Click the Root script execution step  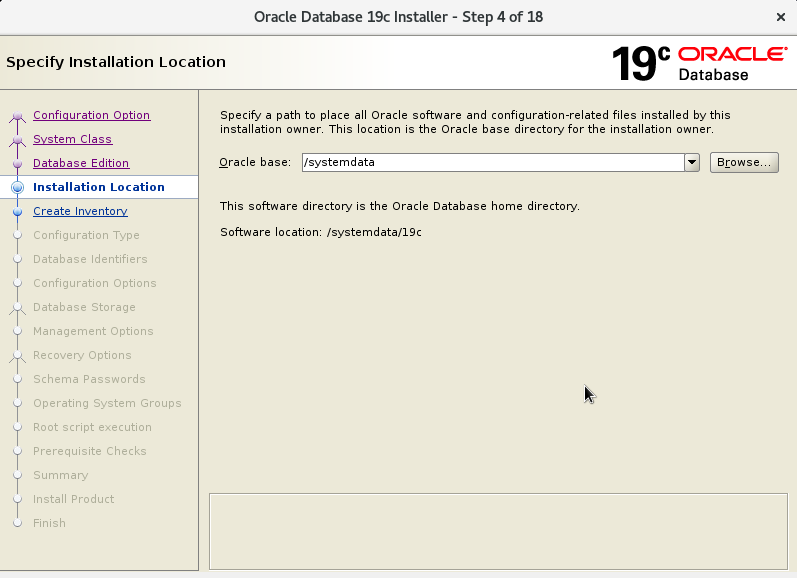tap(92, 427)
